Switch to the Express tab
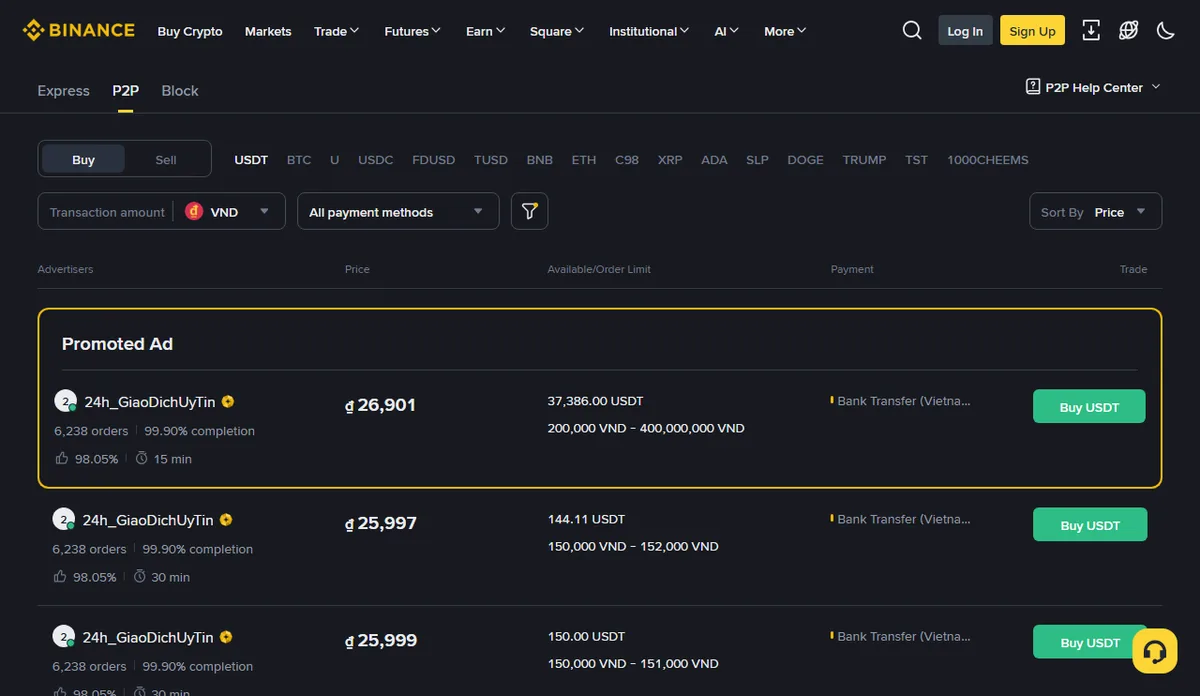The width and height of the screenshot is (1200, 696). tap(63, 90)
